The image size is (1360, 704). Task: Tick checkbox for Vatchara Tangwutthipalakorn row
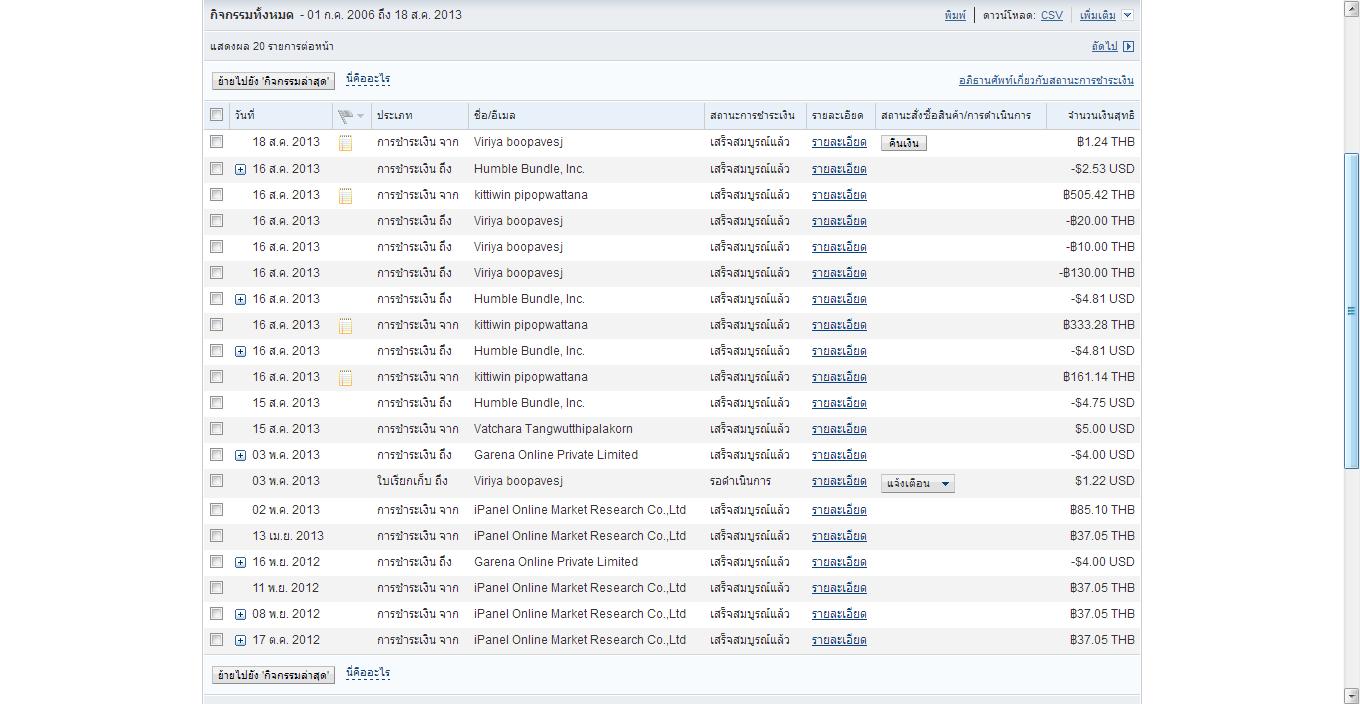(x=216, y=428)
